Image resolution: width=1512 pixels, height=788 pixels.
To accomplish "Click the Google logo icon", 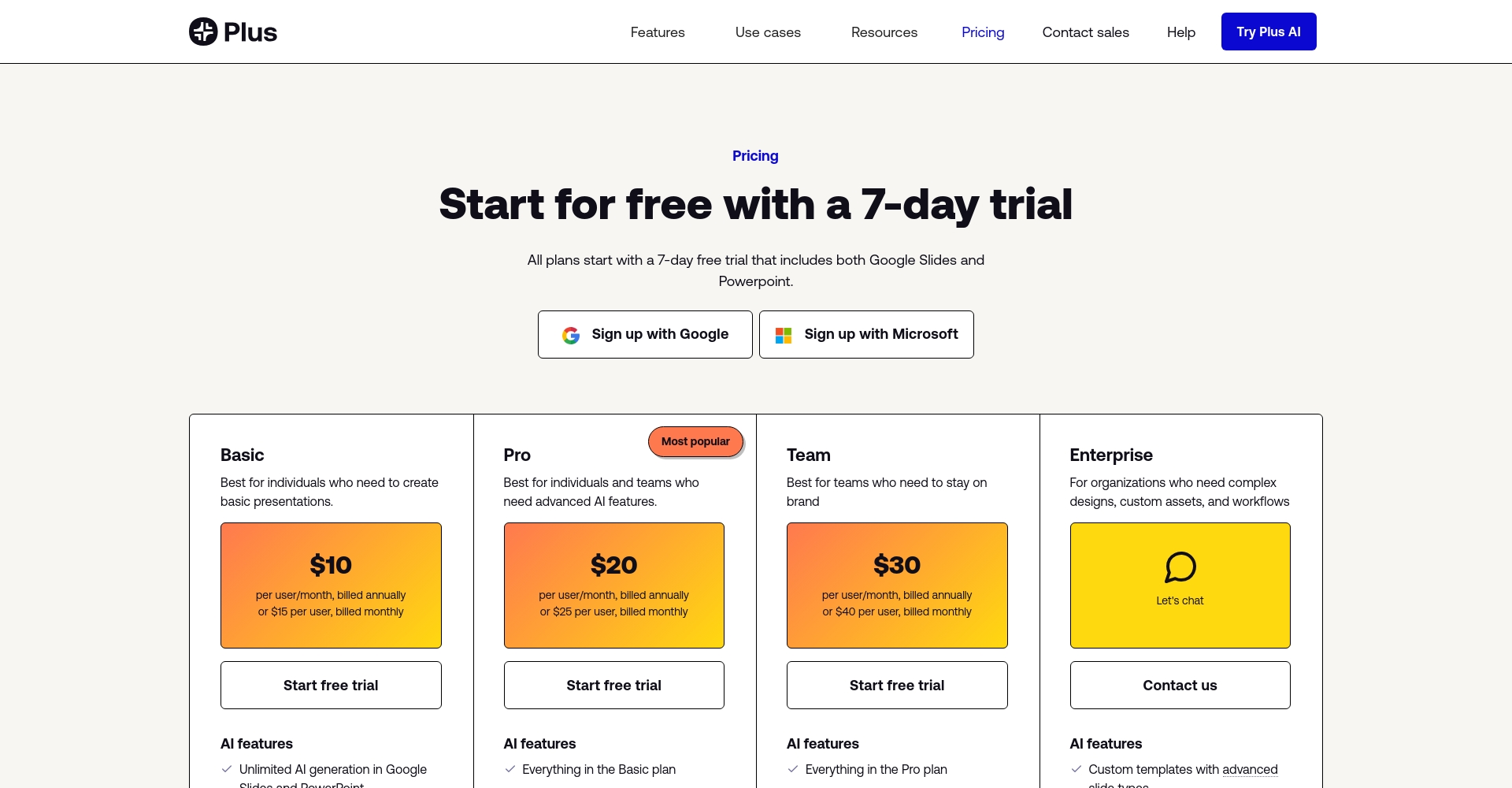I will (571, 335).
